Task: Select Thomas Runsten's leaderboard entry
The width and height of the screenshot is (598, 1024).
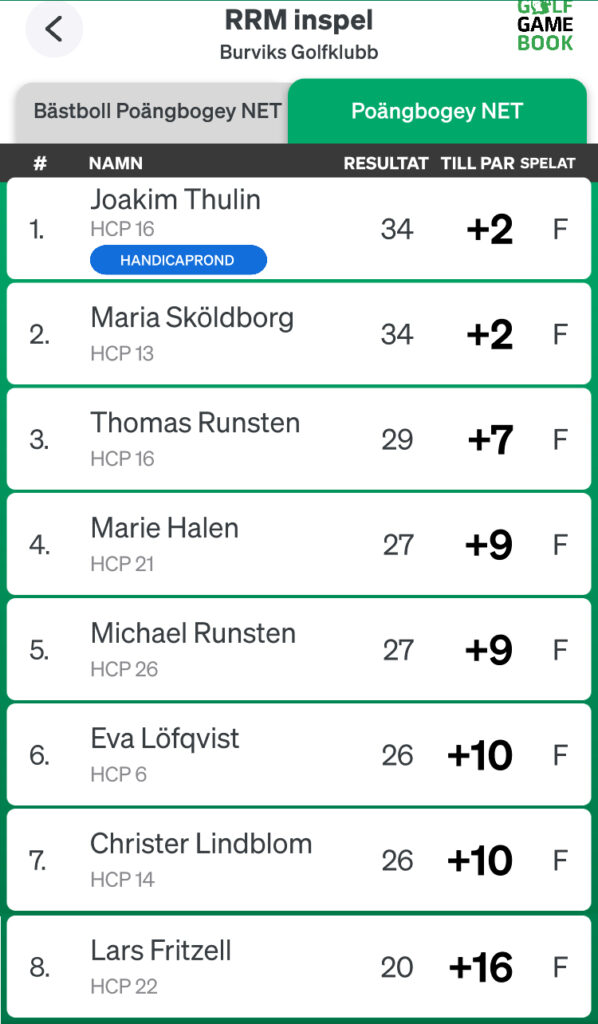Action: point(299,439)
